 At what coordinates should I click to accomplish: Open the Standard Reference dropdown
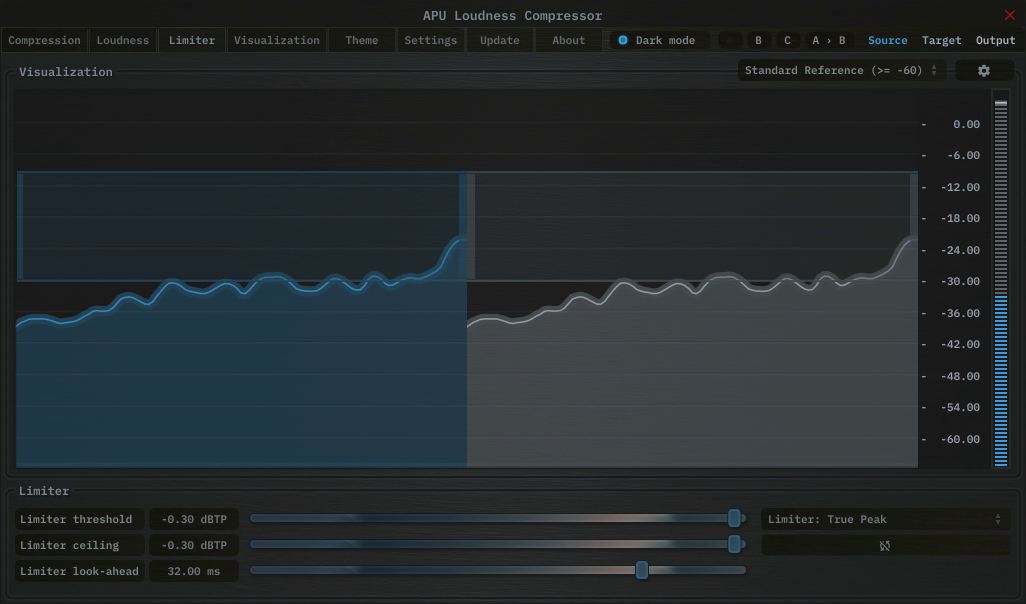point(840,70)
